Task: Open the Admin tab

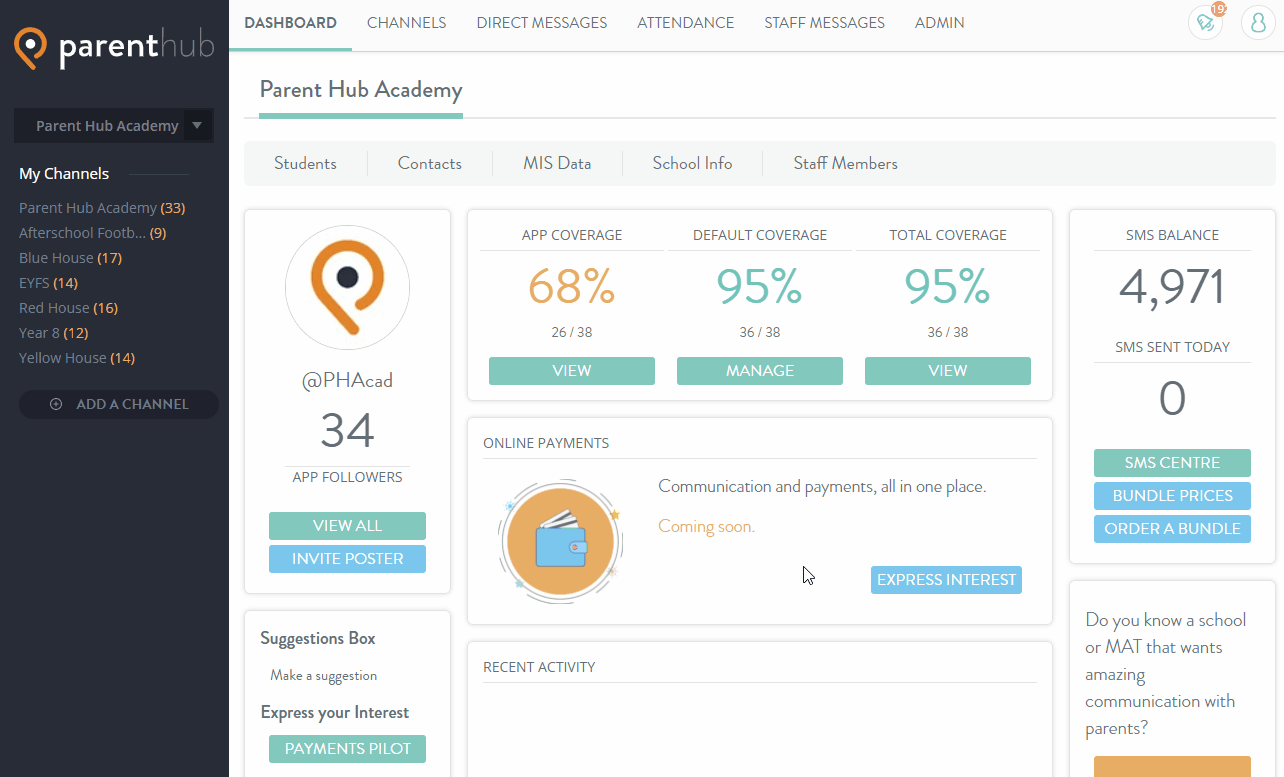Action: pos(940,22)
